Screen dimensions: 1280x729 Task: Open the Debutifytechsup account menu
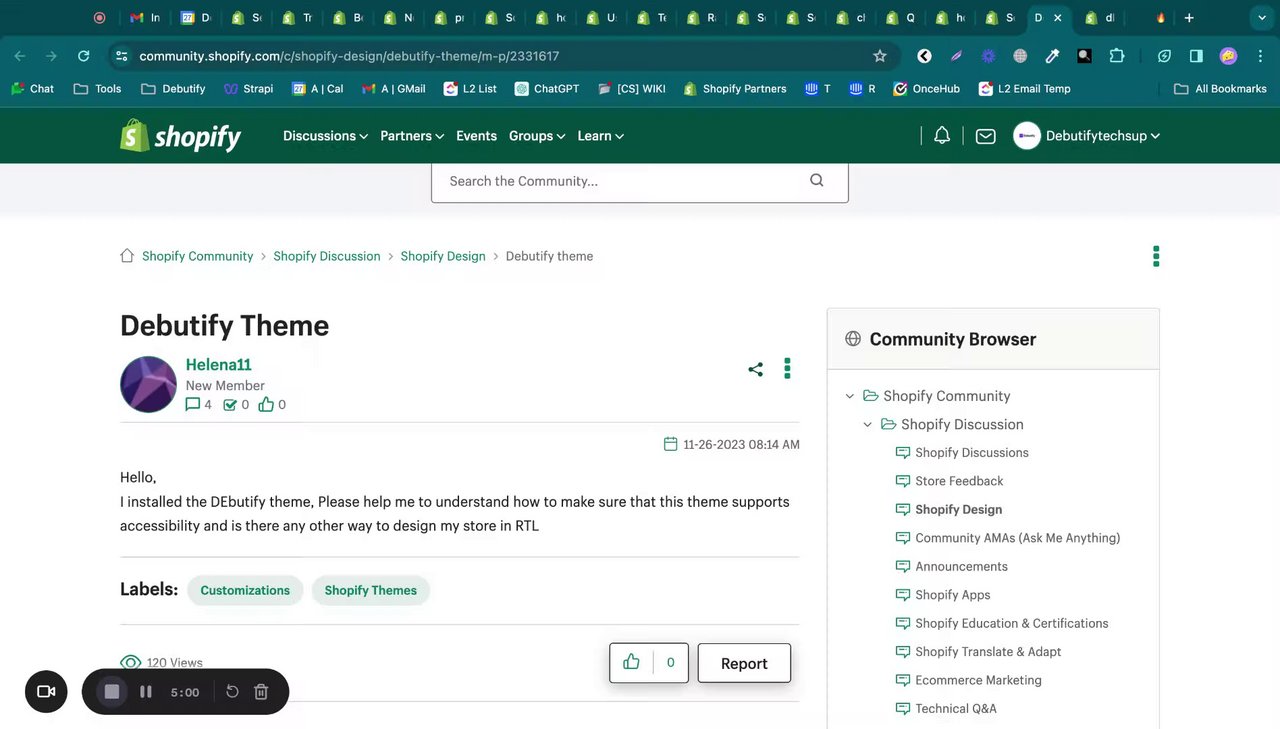click(1087, 136)
